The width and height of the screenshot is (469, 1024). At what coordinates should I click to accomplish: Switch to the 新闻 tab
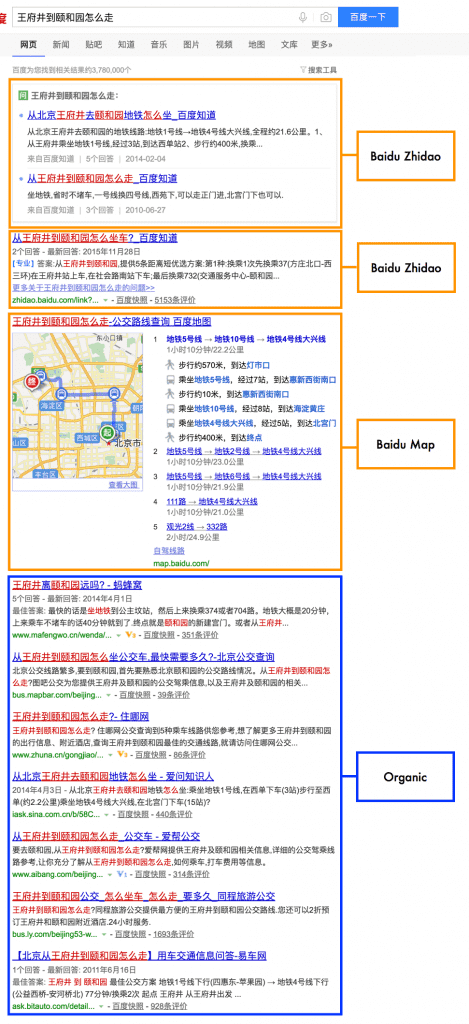tap(61, 45)
